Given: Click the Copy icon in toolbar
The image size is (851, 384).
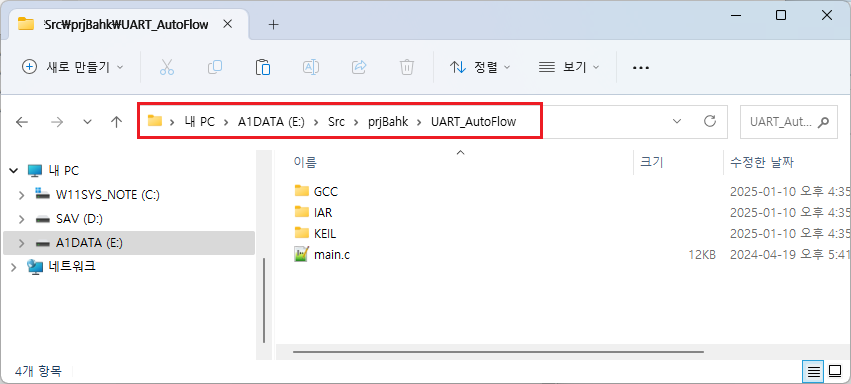Looking at the screenshot, I should pyautogui.click(x=215, y=67).
